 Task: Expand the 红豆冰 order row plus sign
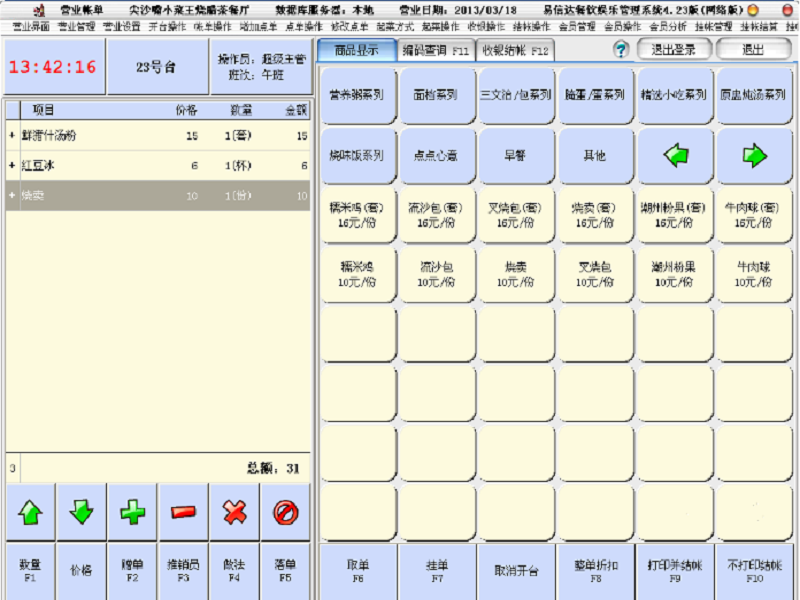click(x=12, y=165)
